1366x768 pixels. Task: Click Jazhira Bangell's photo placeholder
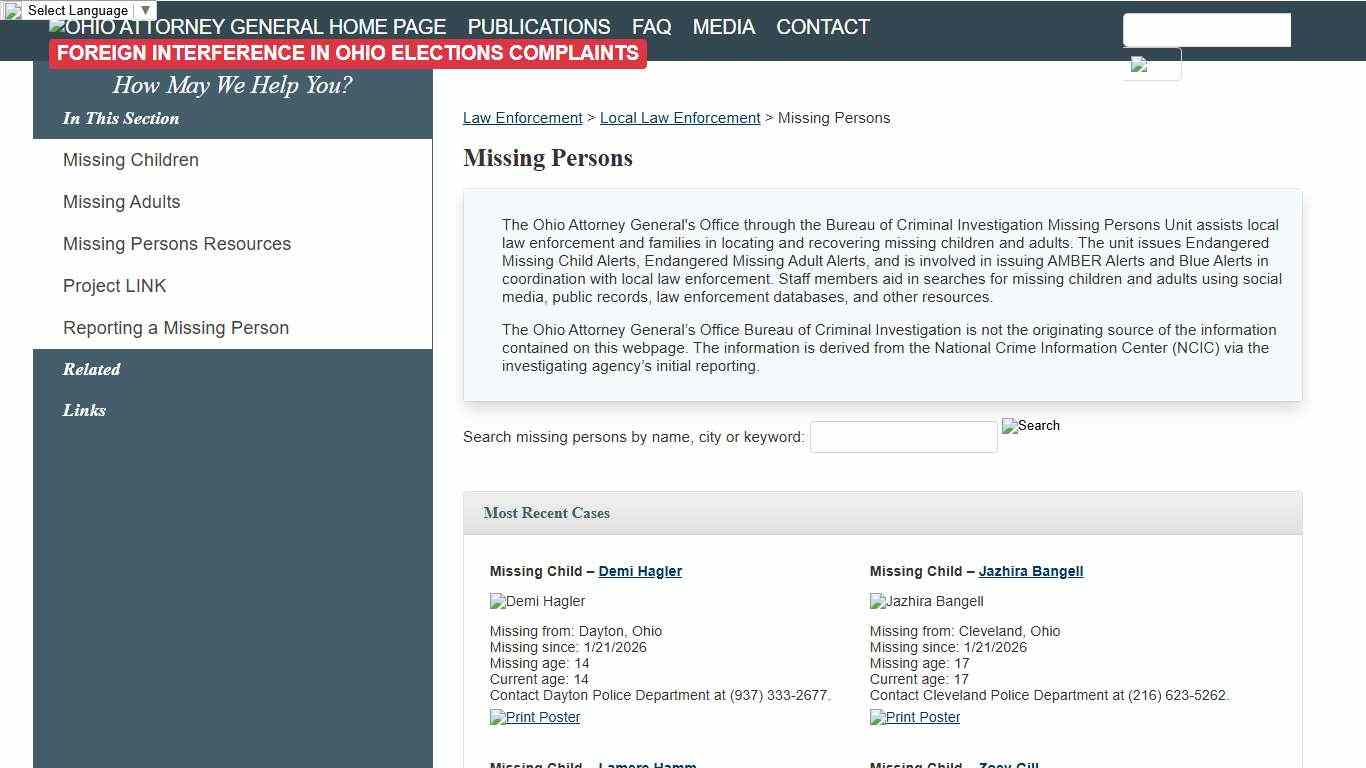(x=926, y=601)
